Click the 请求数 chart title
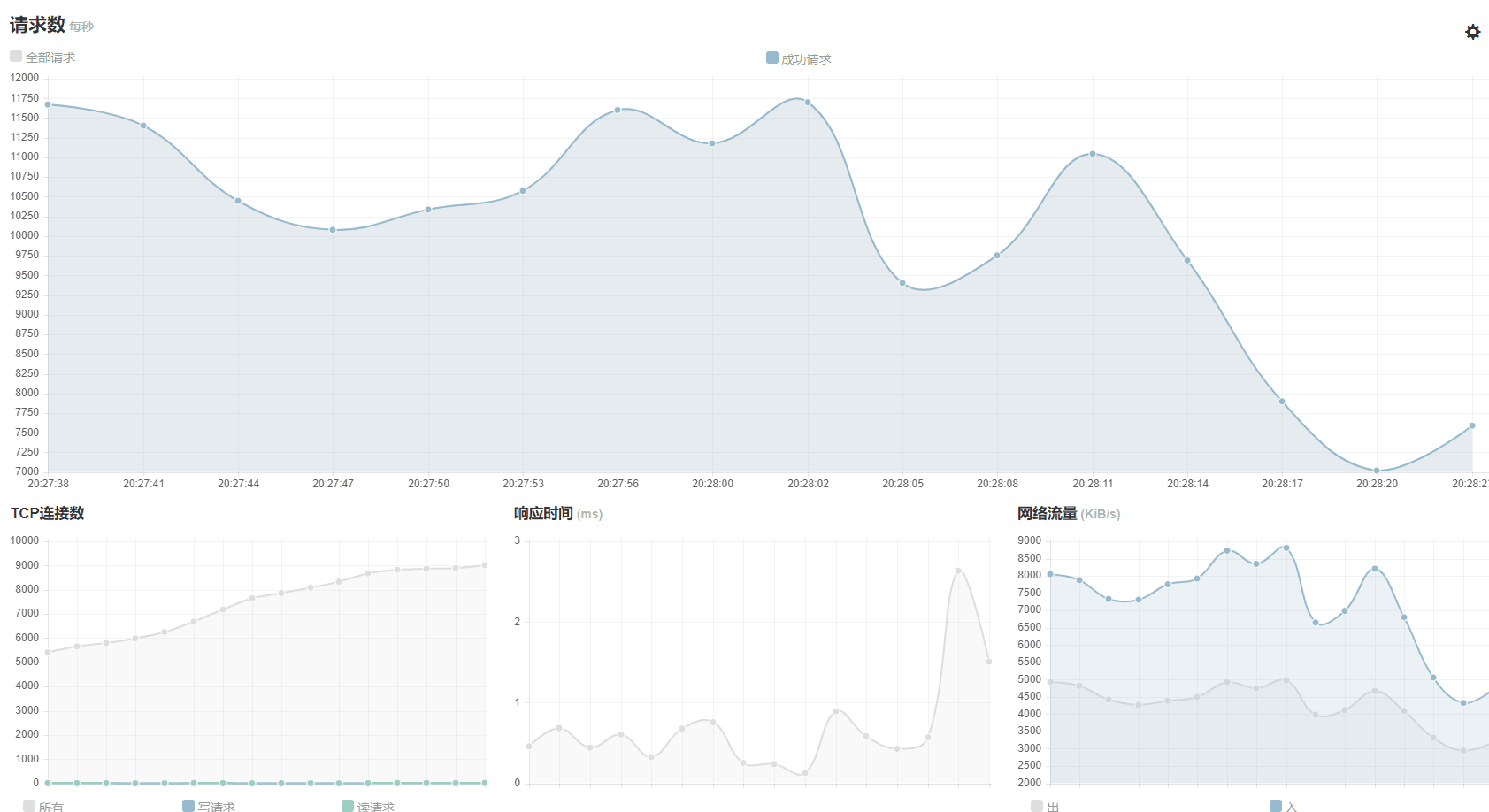Image resolution: width=1489 pixels, height=812 pixels. 37,25
